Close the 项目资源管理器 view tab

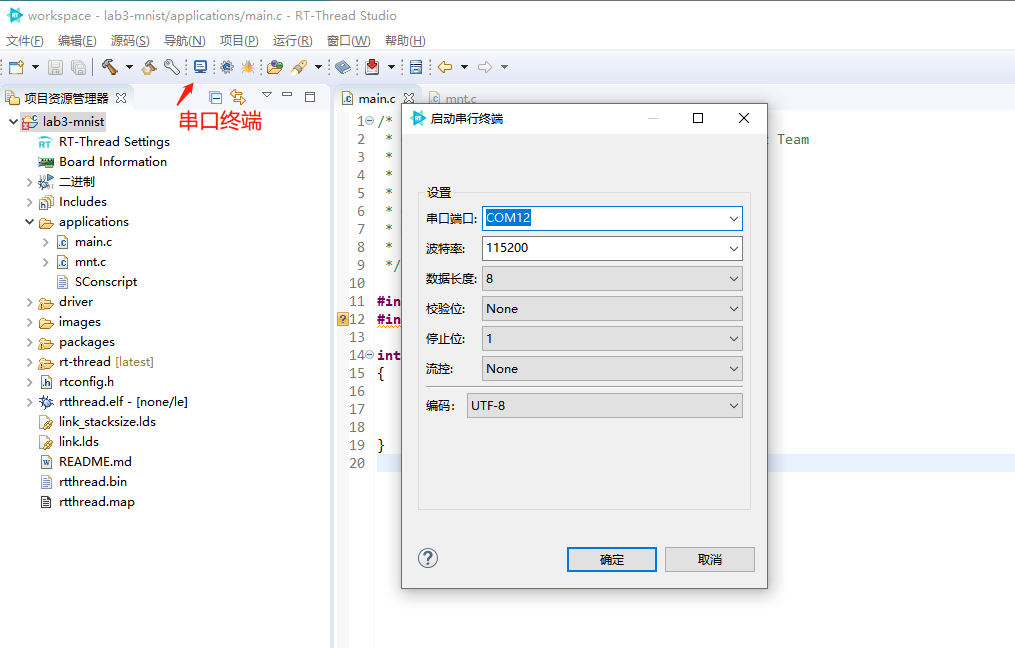pos(120,98)
